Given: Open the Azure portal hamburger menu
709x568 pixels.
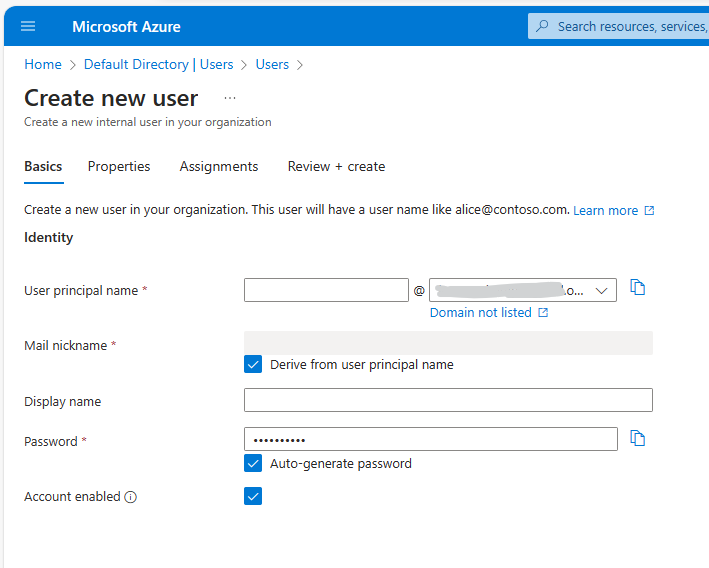Looking at the screenshot, I should pyautogui.click(x=28, y=26).
